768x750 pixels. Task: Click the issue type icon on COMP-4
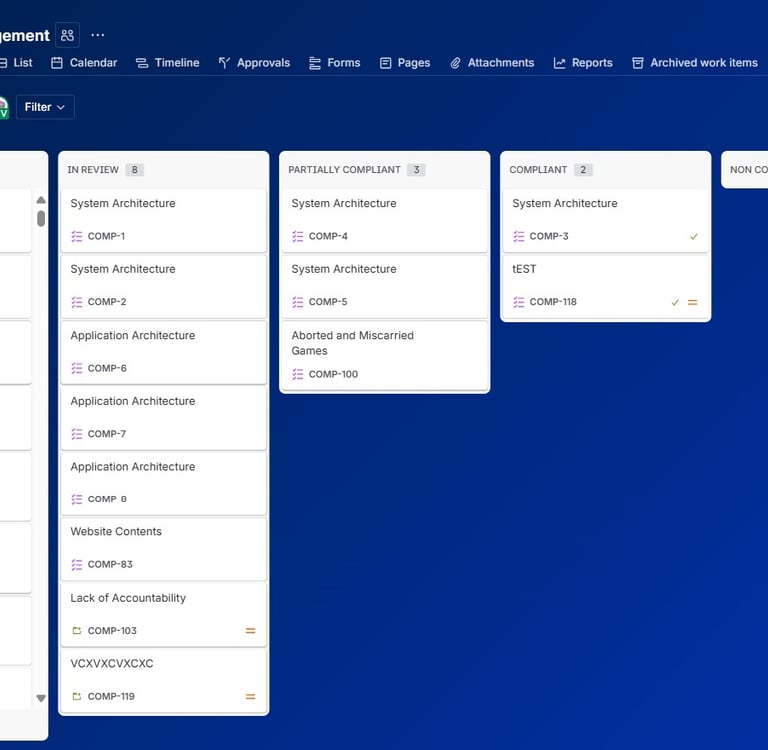(298, 236)
